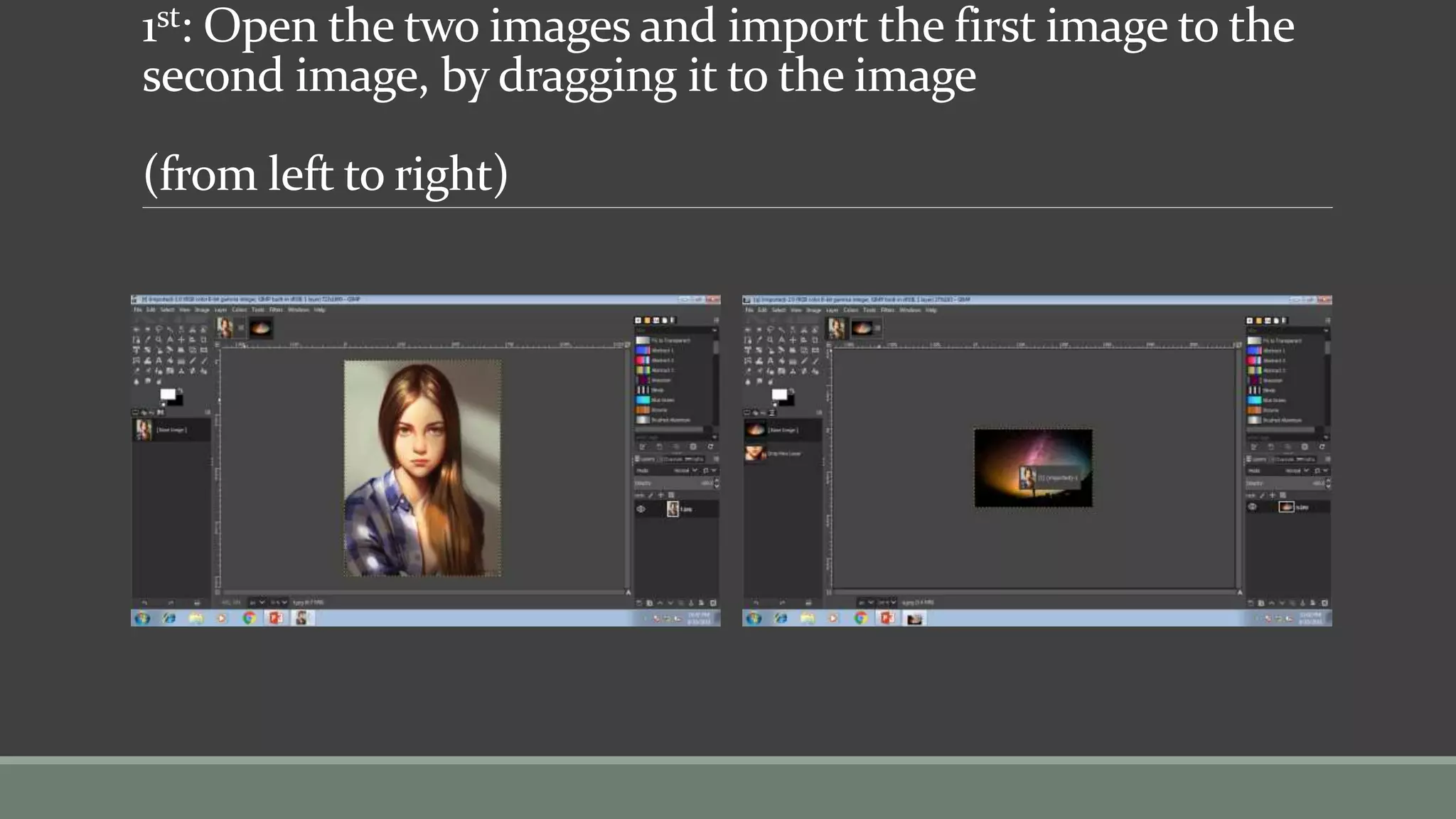Image resolution: width=1456 pixels, height=819 pixels.
Task: Open Internet Explorer in right screenshot taskbar
Action: coord(781,618)
